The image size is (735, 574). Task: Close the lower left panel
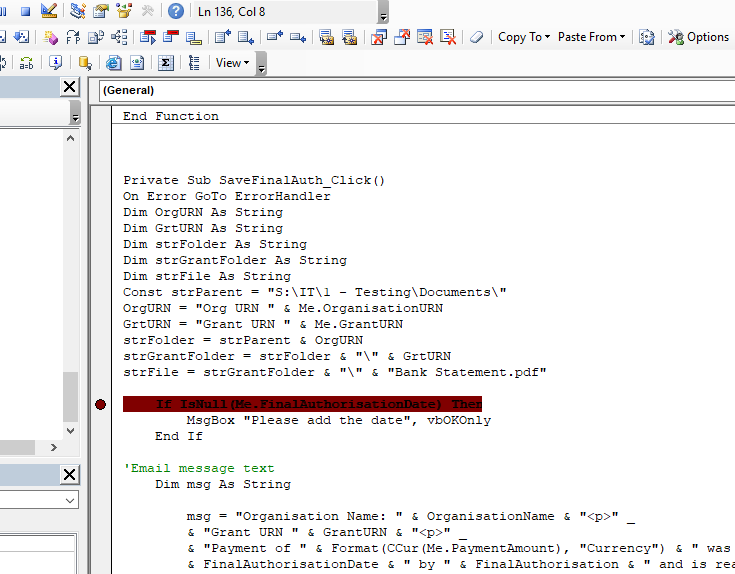tap(69, 475)
